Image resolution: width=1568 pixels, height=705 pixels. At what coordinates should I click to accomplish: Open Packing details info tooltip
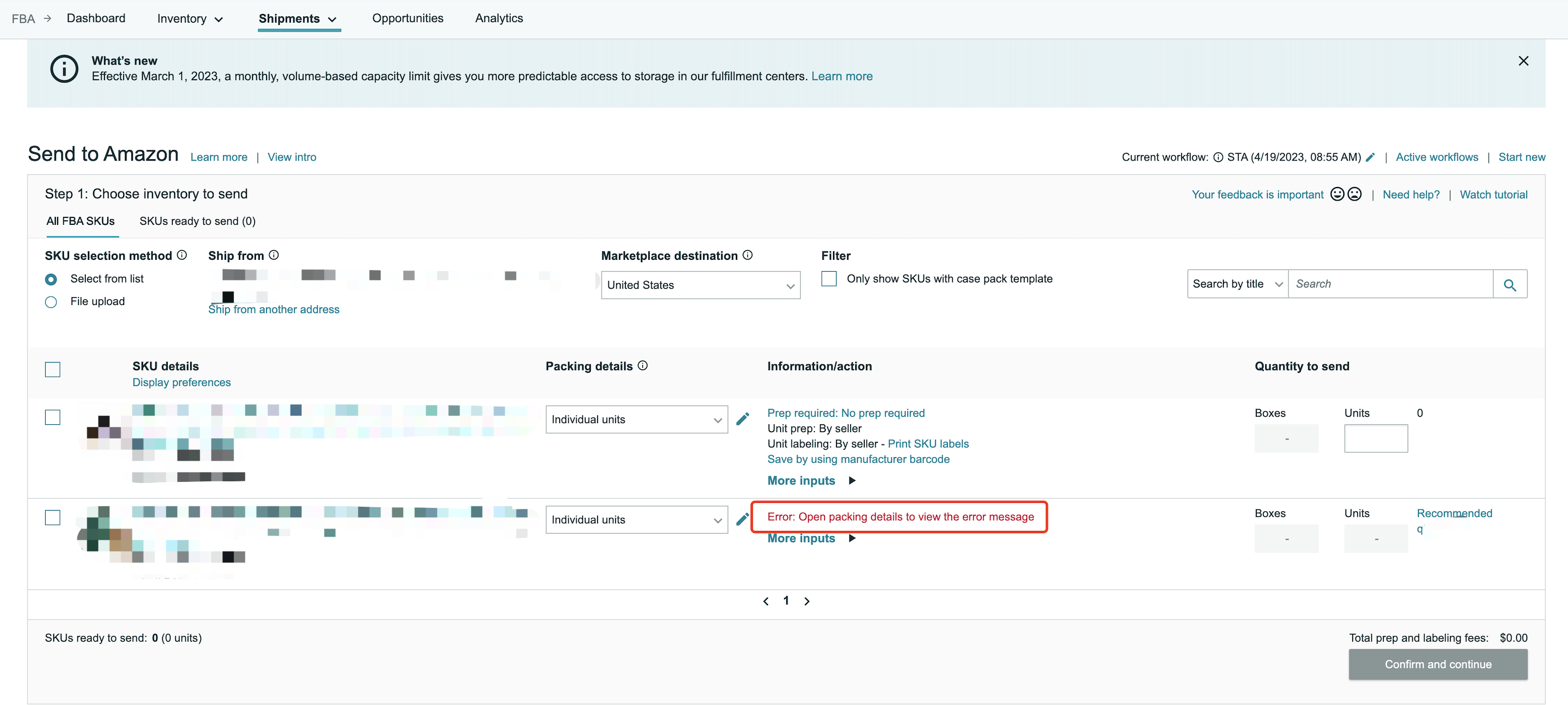(x=643, y=365)
